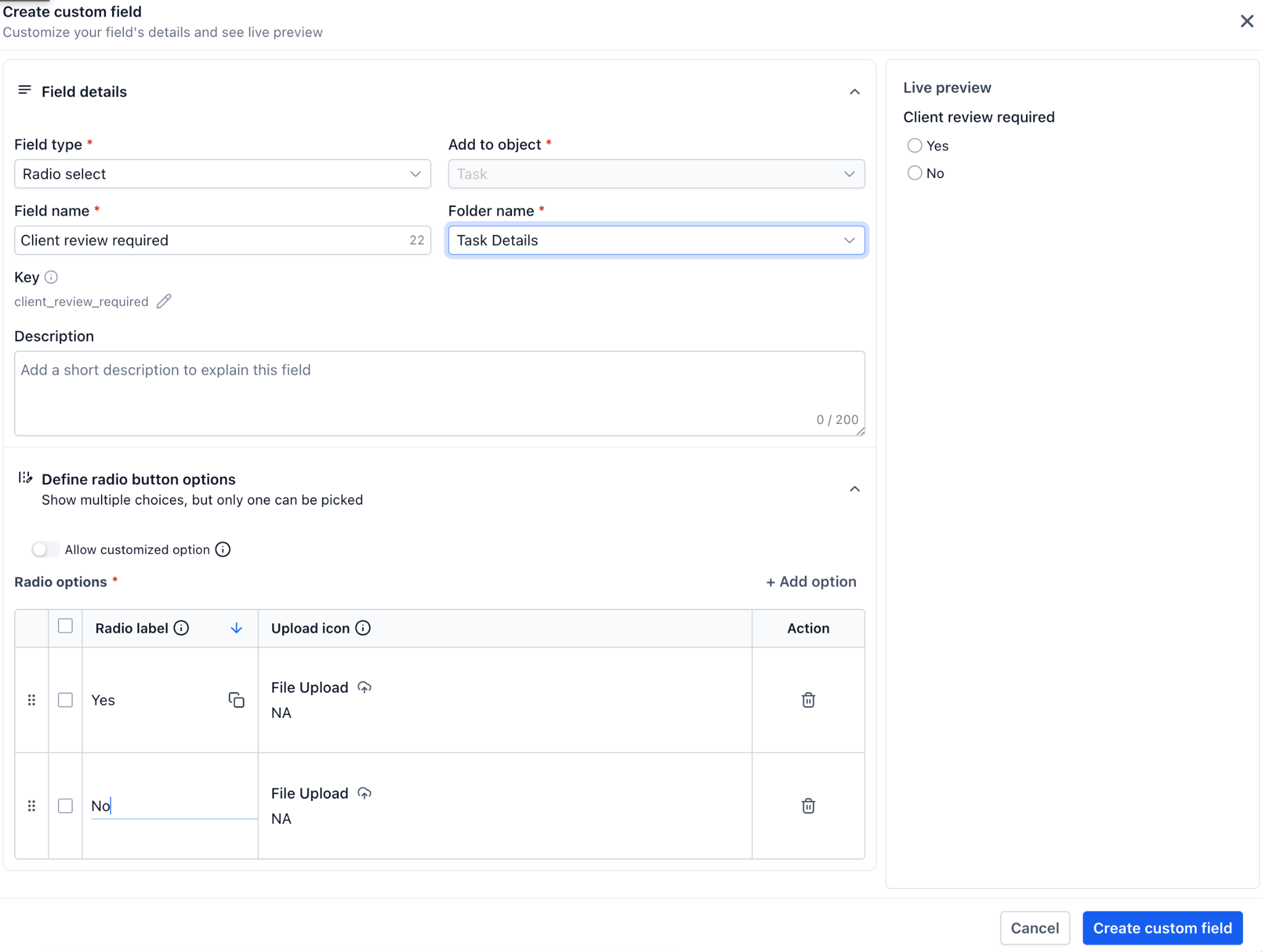
Task: Sort by Radio label arrow
Action: pyautogui.click(x=236, y=628)
